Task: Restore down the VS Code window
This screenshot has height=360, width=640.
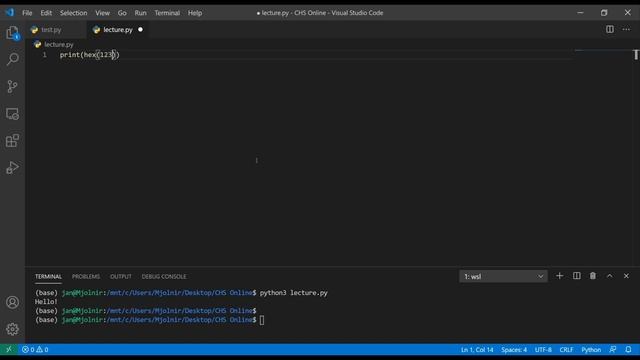Action: 604,13
